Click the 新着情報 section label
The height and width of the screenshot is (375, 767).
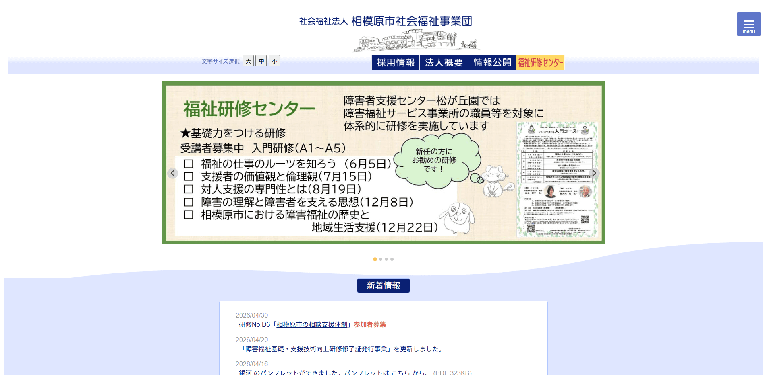(384, 286)
